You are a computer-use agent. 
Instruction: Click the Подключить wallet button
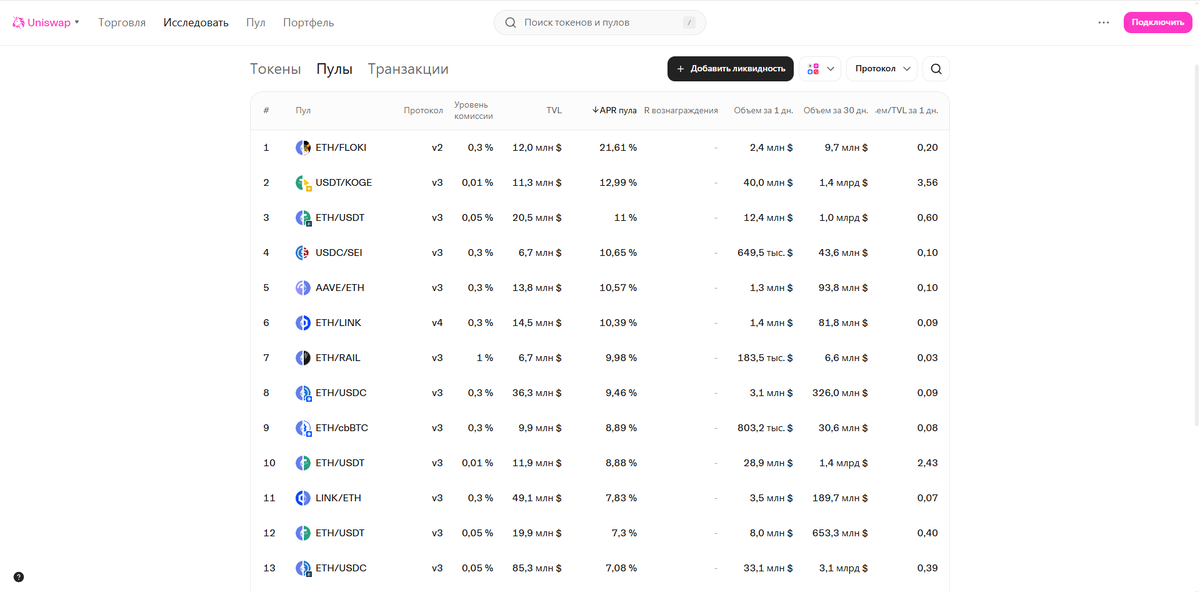click(1158, 22)
